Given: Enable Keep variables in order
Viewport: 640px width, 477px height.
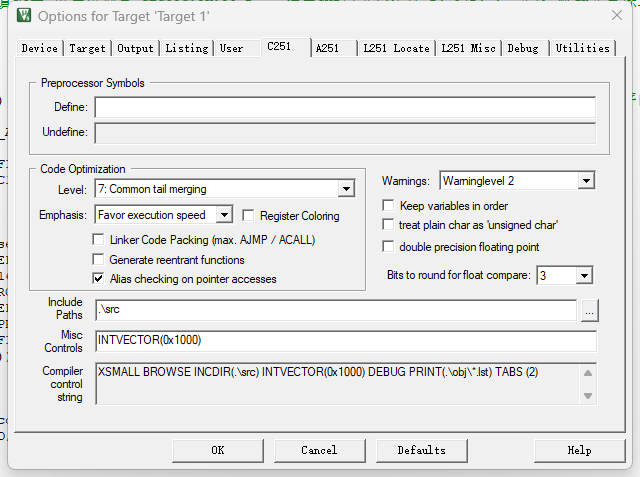Looking at the screenshot, I should click(x=389, y=206).
